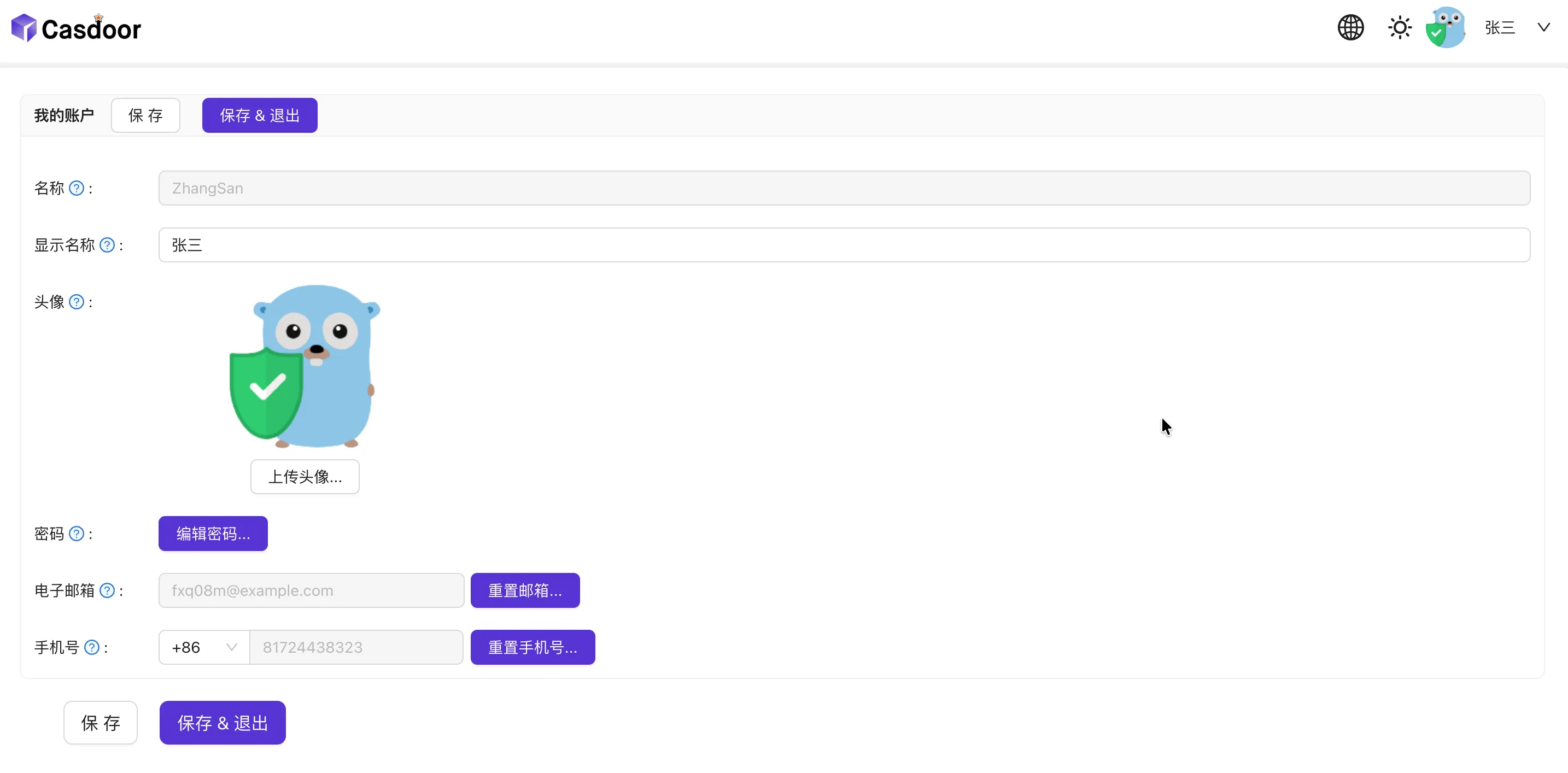Click the 编辑密码 button
This screenshot has width=1568, height=773.
(213, 534)
